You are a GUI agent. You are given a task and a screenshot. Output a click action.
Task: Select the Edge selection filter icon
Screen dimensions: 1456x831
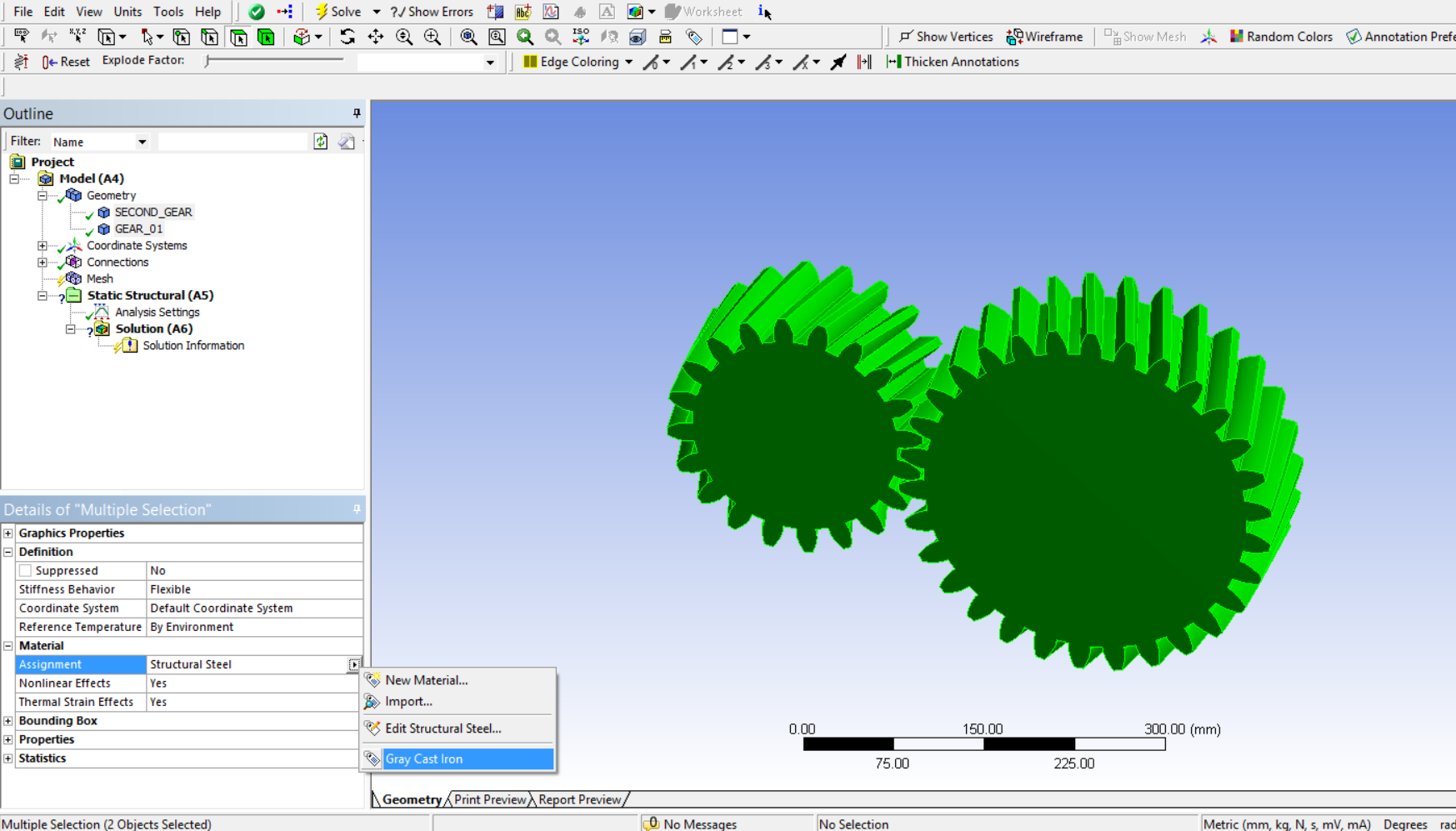pos(210,37)
